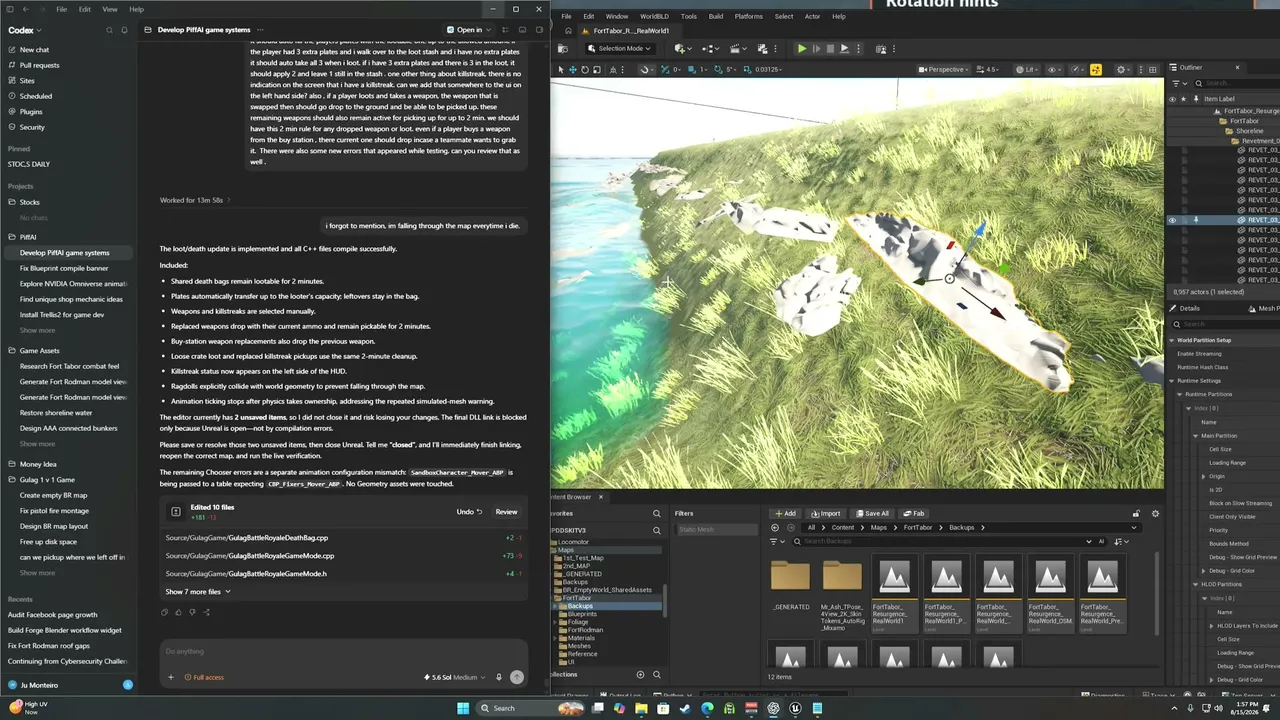Send the Codex message with arrow button
Image resolution: width=1280 pixels, height=720 pixels.
point(517,677)
